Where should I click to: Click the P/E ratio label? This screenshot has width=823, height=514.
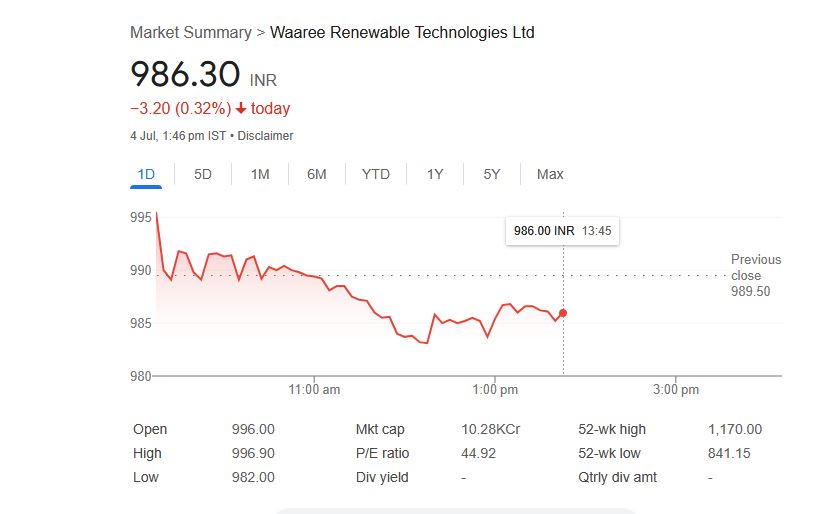382,453
